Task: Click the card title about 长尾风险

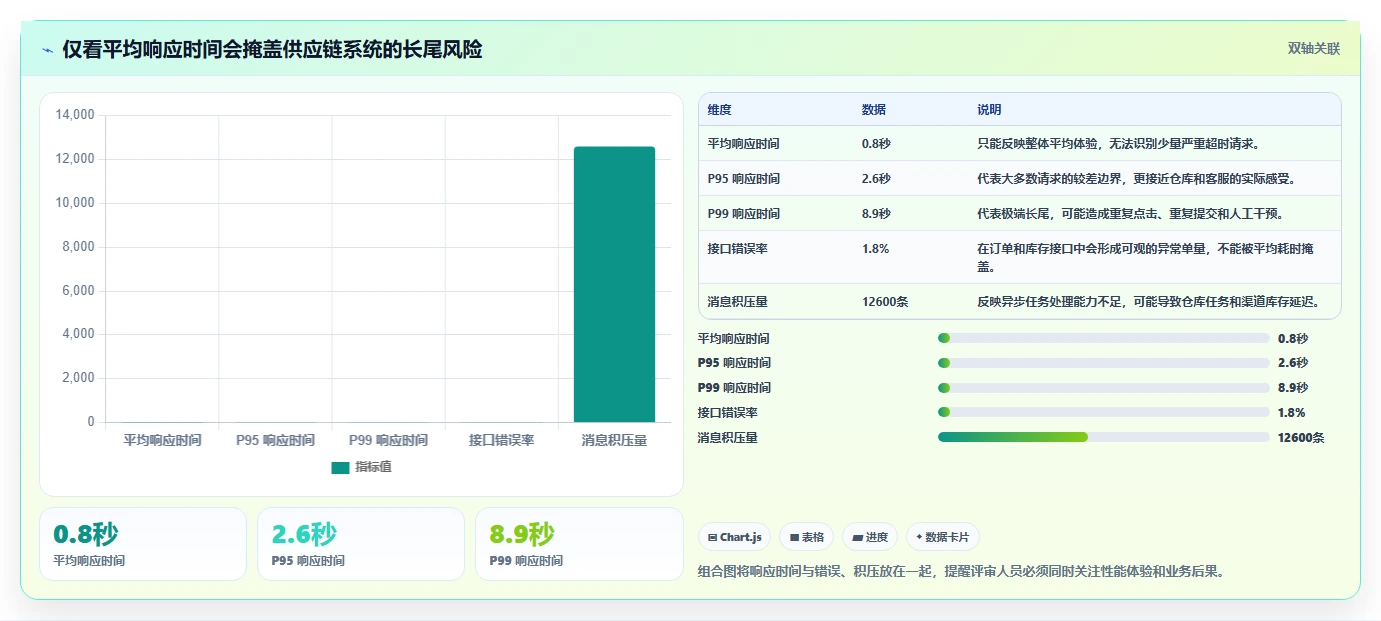Action: [x=272, y=50]
